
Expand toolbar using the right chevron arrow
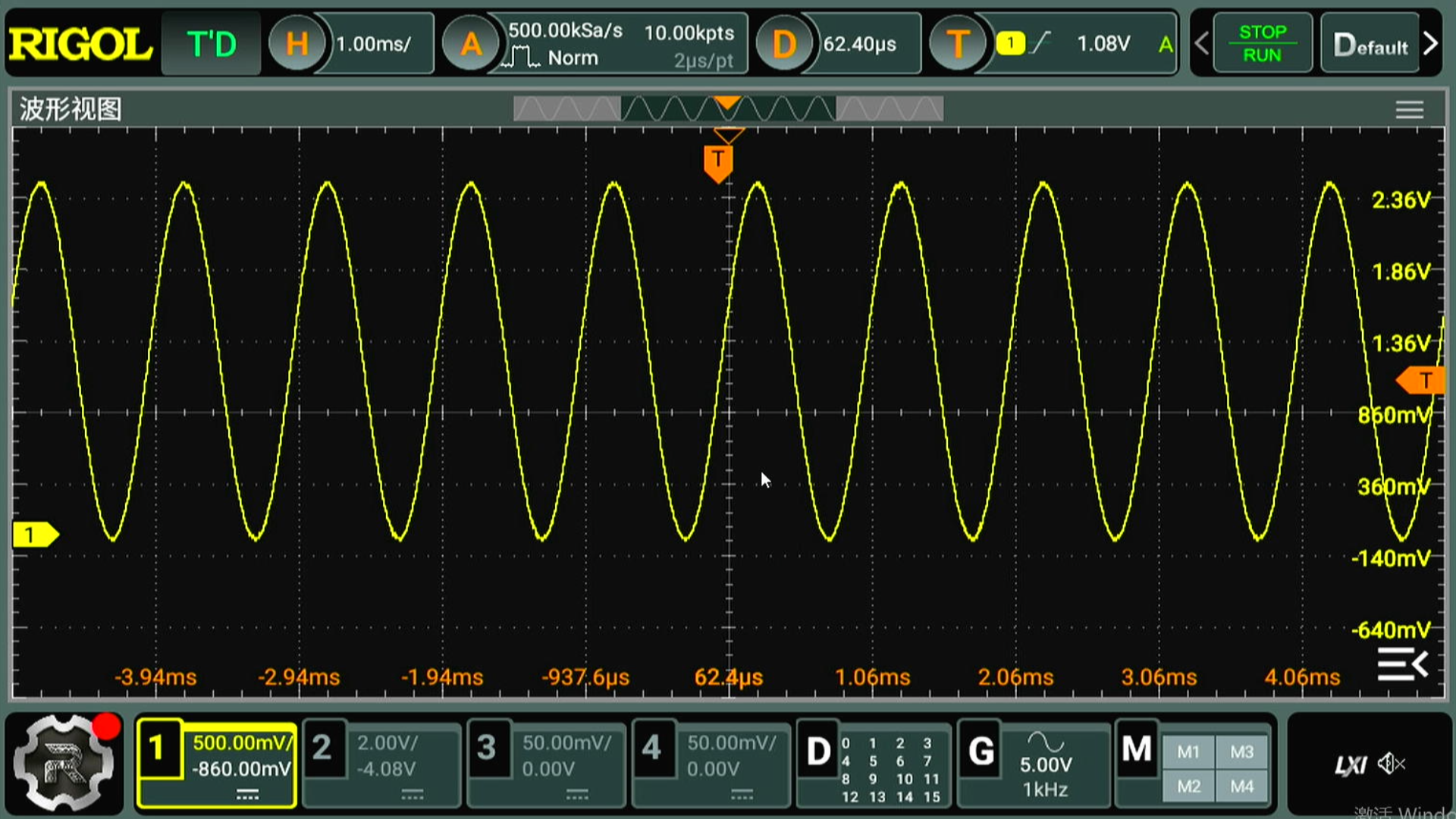[1431, 44]
